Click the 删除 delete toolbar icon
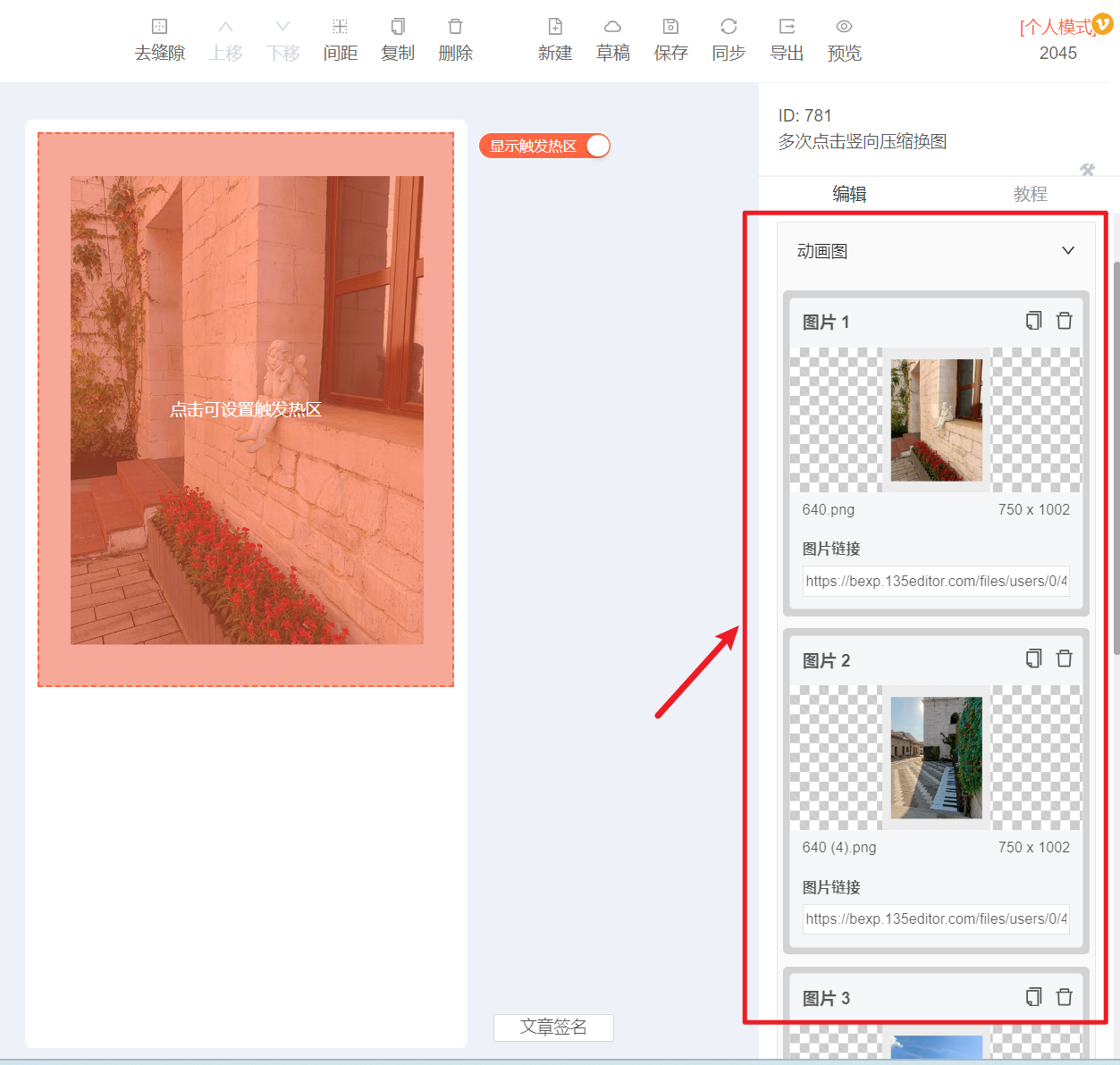1120x1065 pixels. [x=455, y=27]
